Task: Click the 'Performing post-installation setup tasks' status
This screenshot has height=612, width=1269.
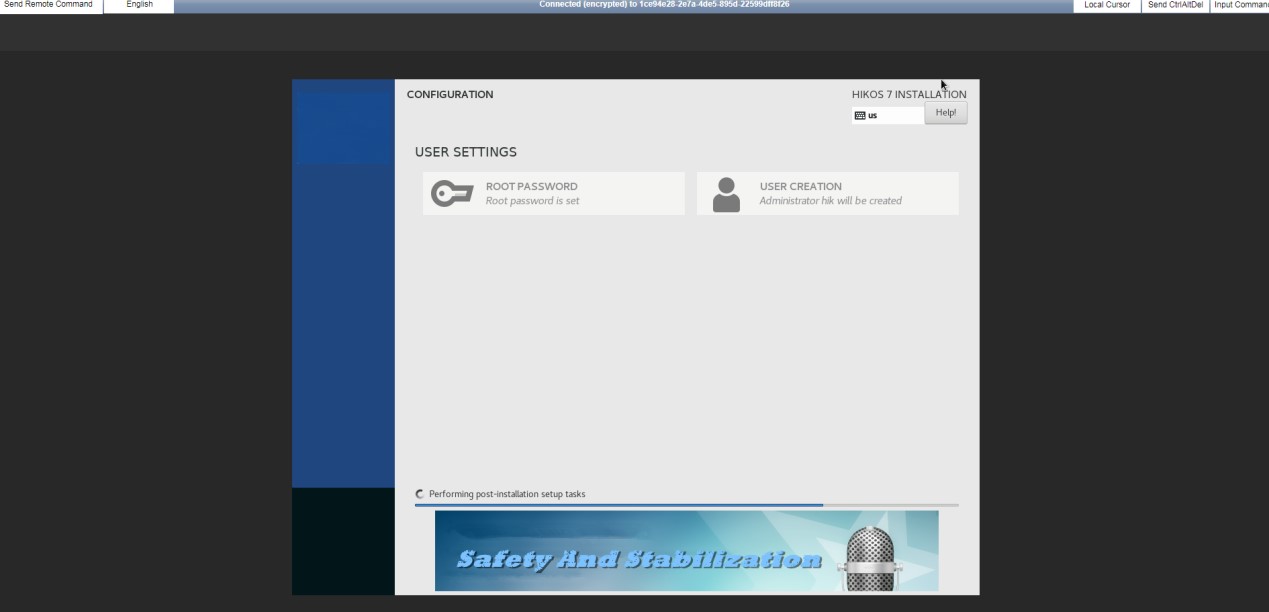Action: [x=507, y=494]
